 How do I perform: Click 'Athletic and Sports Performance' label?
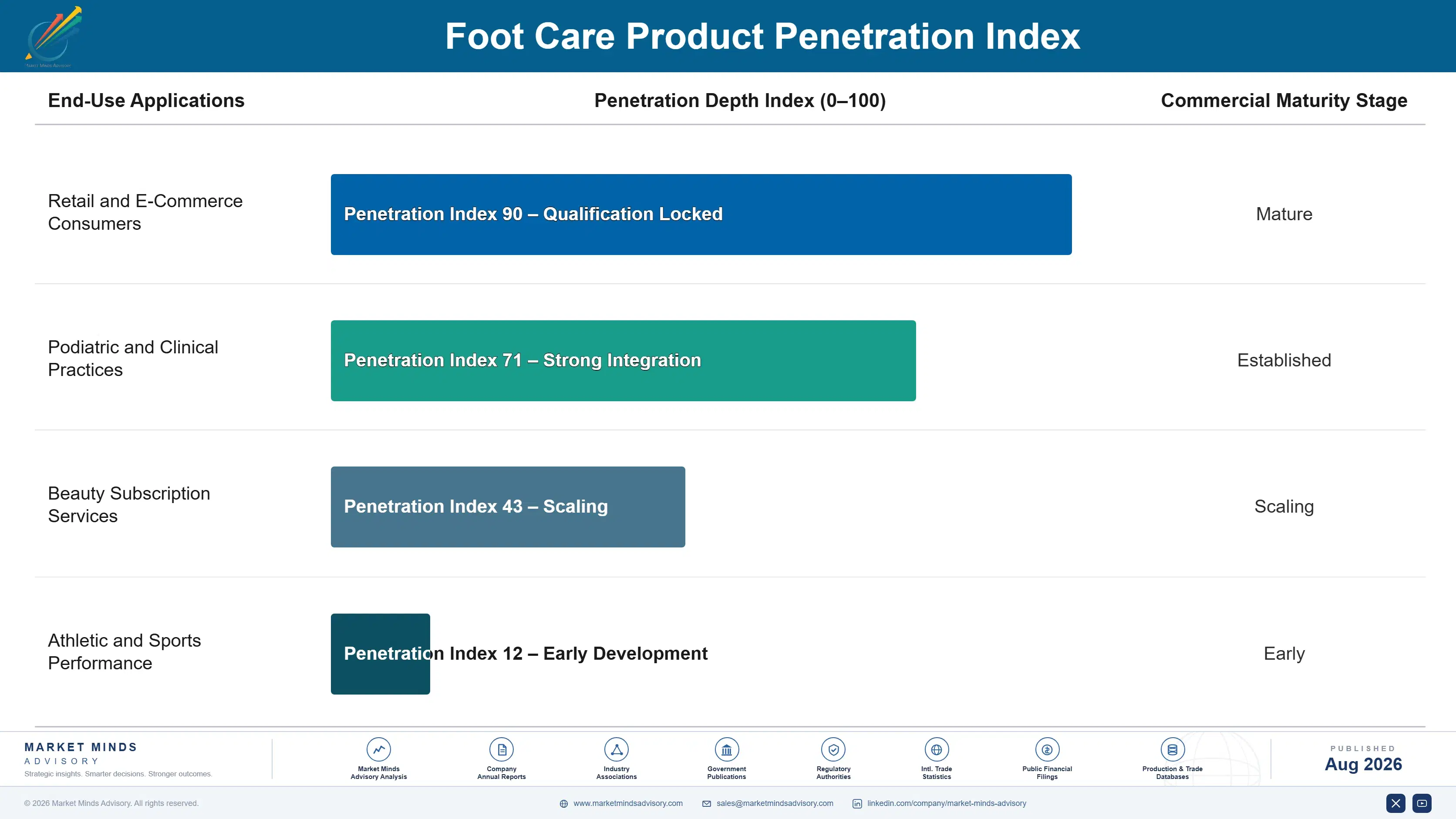[125, 652]
